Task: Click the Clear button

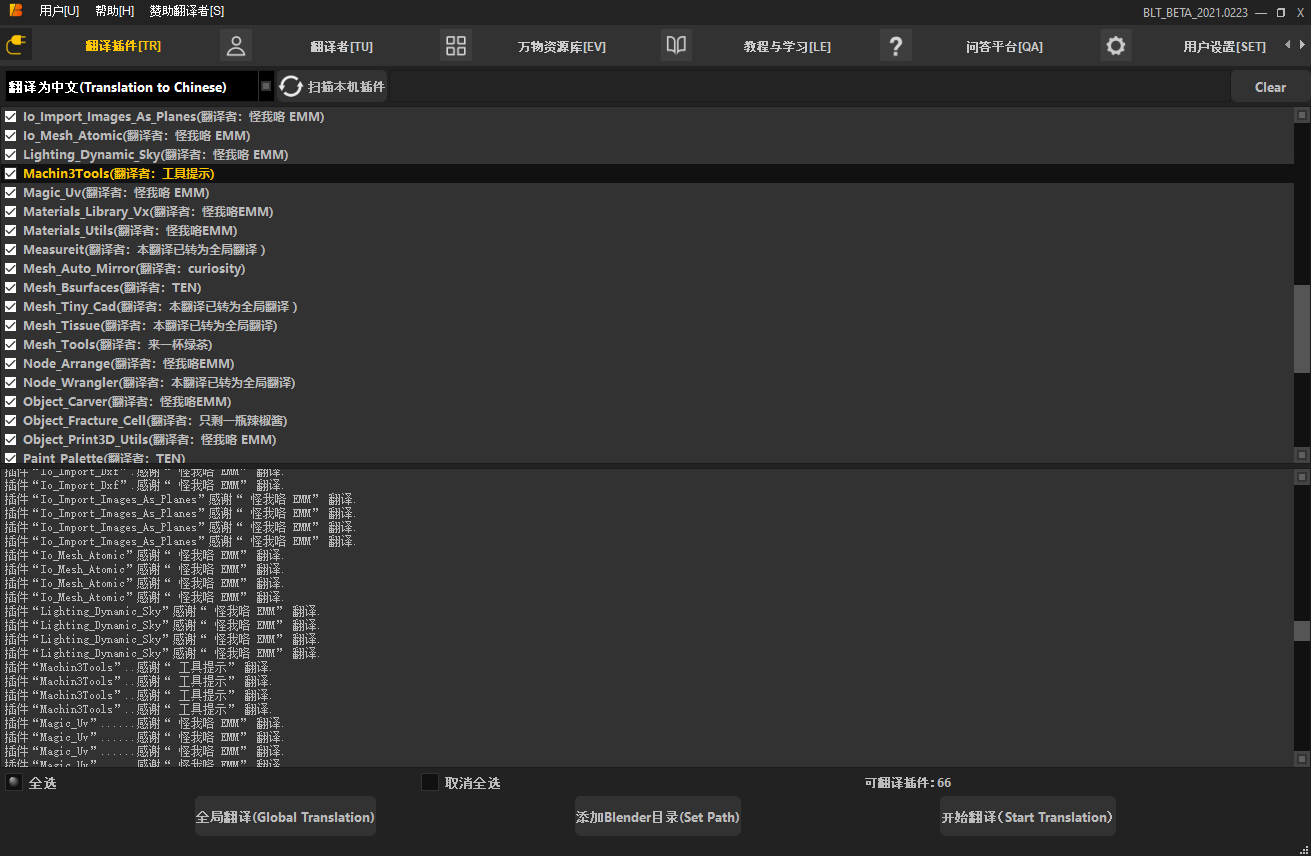Action: (x=1270, y=87)
